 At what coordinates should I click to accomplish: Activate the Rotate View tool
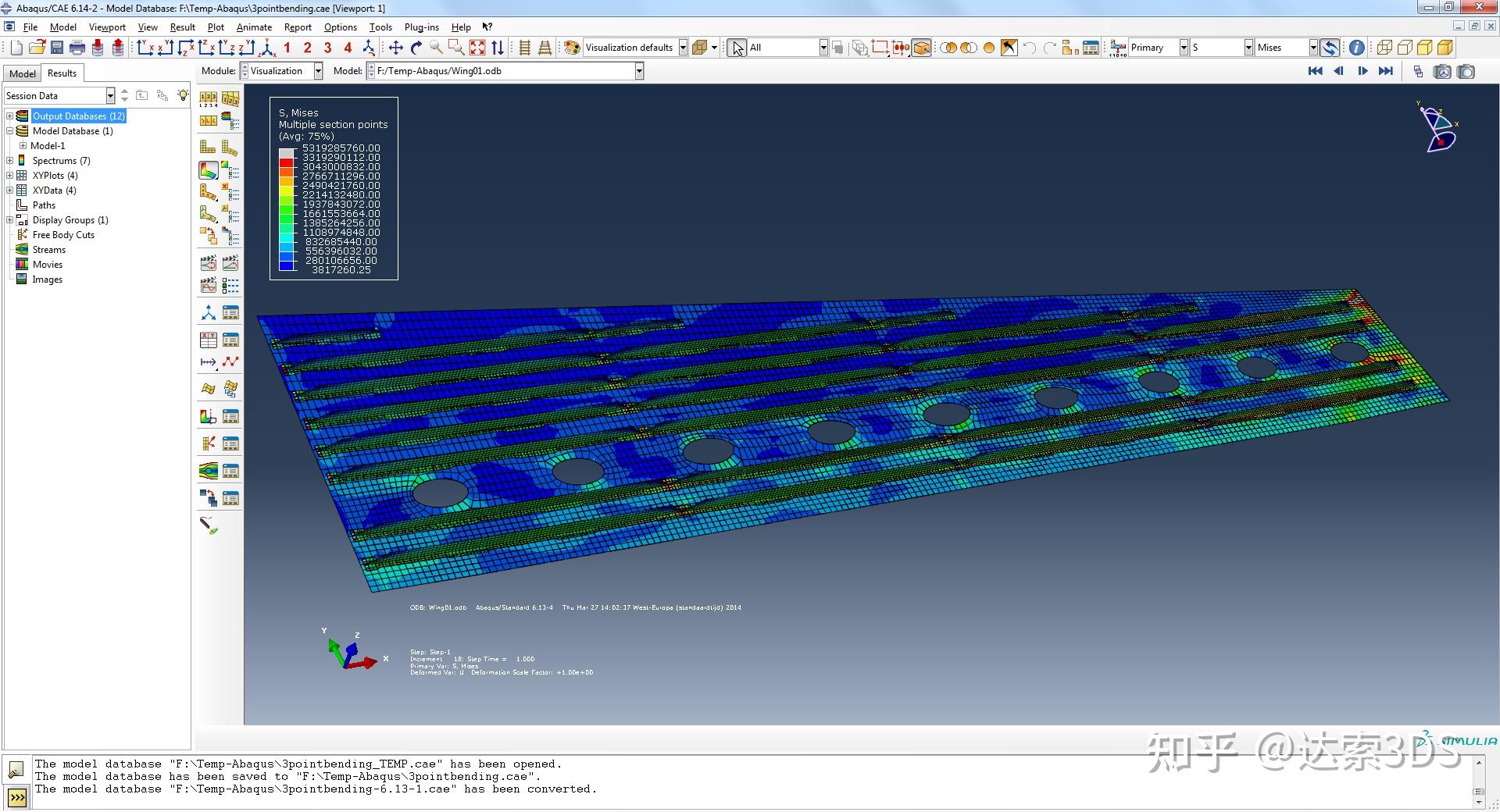pos(416,47)
